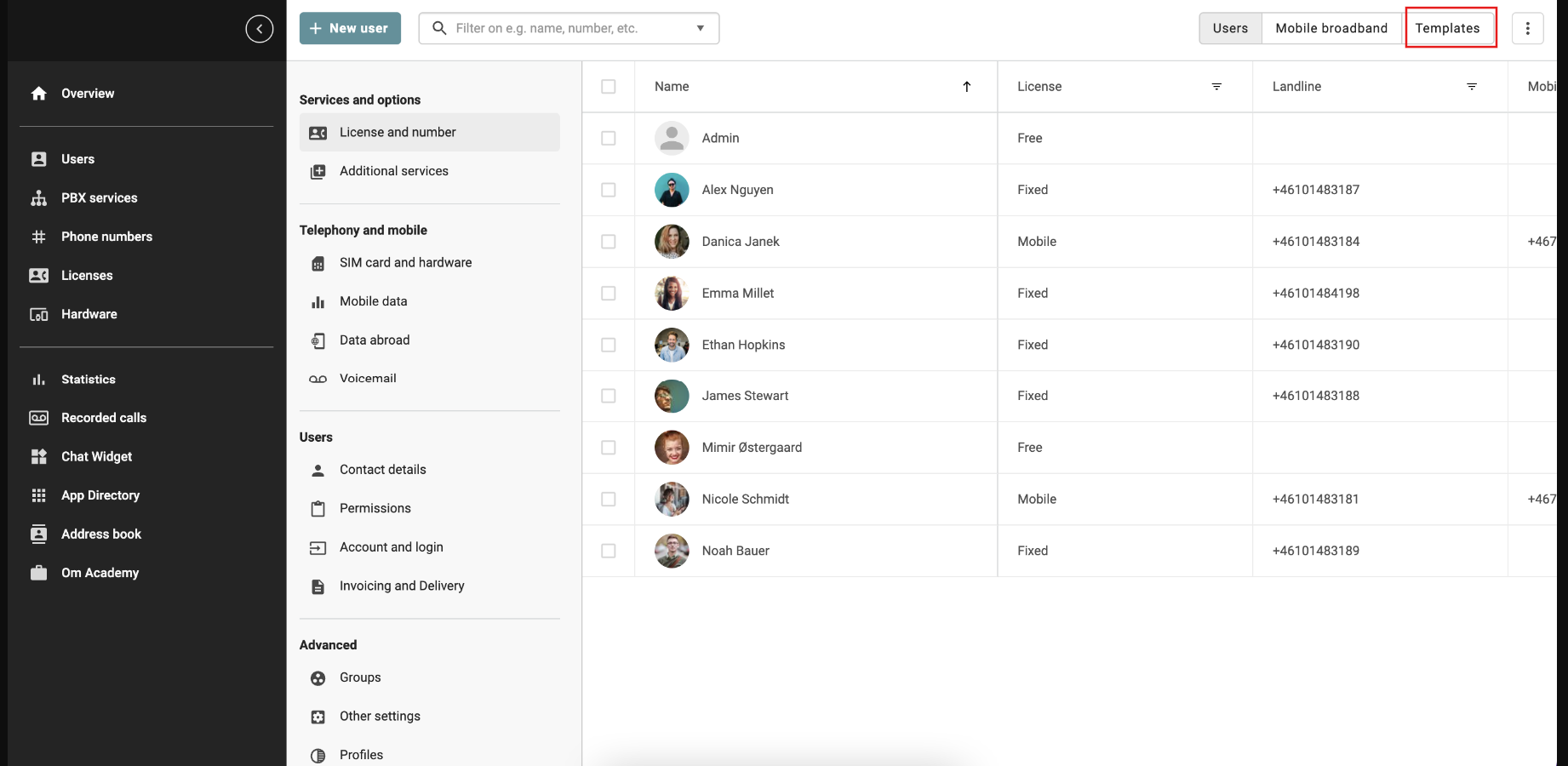This screenshot has width=1568, height=766.
Task: Open Invoicing and Delivery settings
Action: click(401, 586)
